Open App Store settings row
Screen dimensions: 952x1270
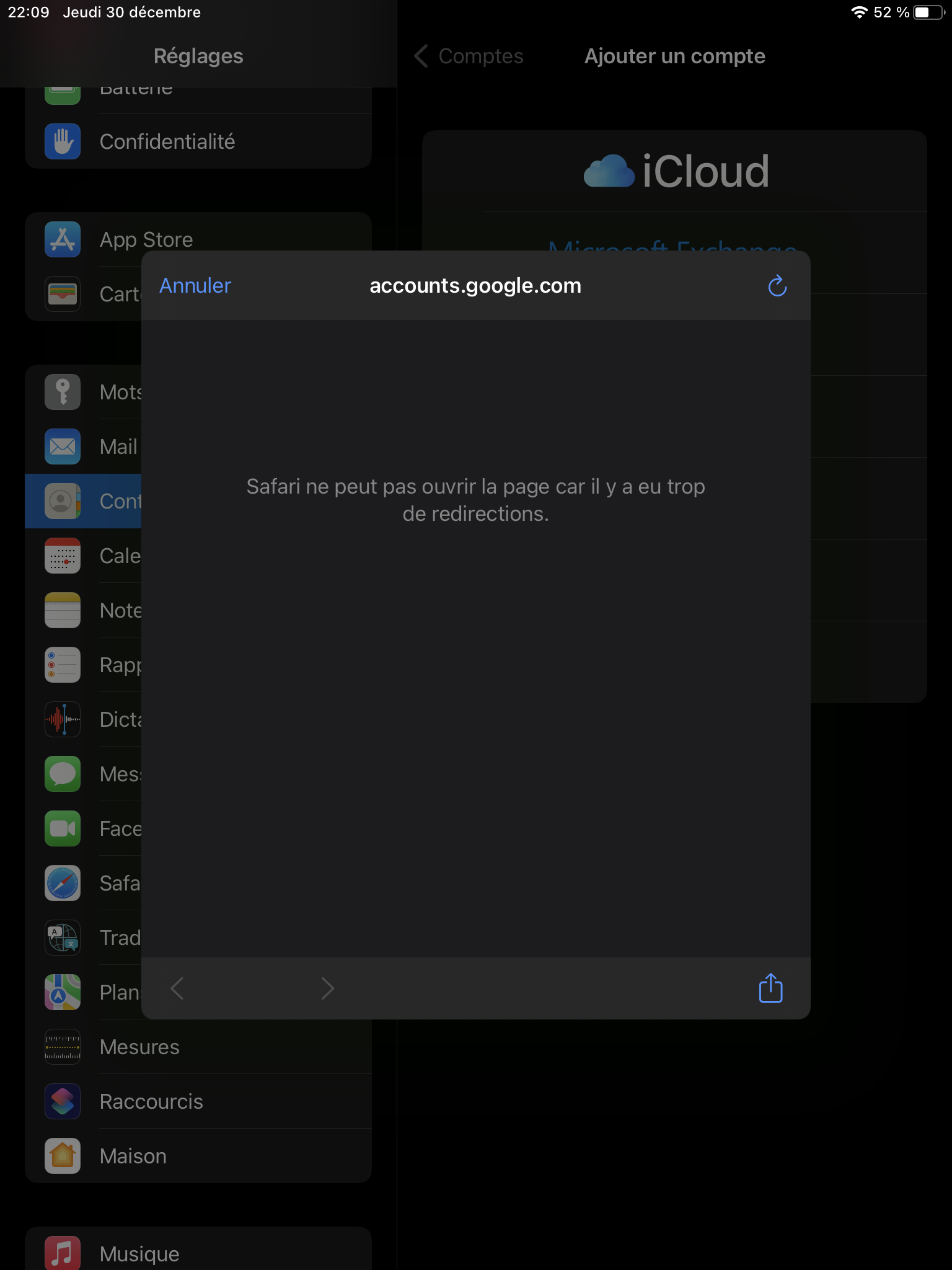click(x=198, y=239)
